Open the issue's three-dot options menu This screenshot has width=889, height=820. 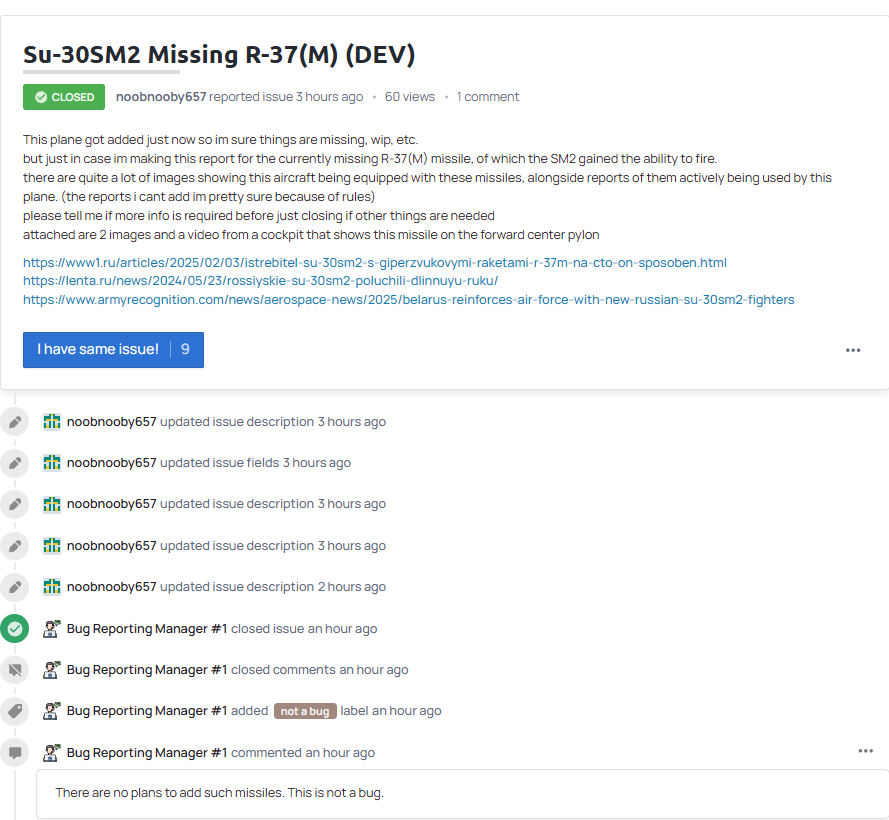852,350
